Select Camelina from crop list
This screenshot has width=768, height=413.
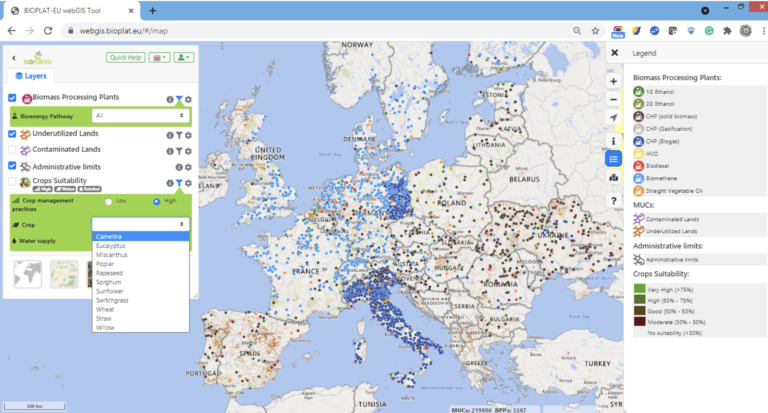[141, 237]
